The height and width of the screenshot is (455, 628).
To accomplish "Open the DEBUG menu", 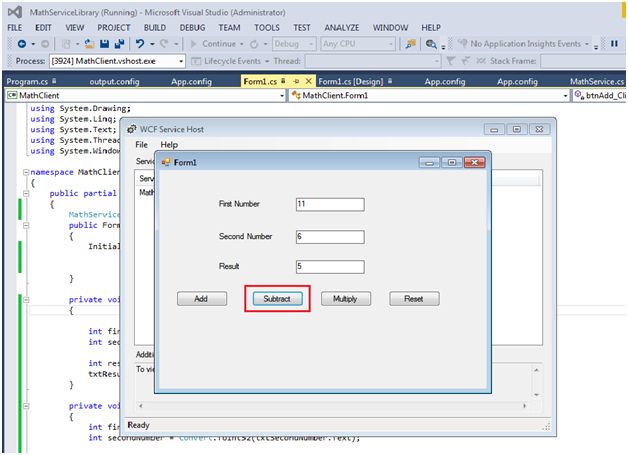I will 192,28.
